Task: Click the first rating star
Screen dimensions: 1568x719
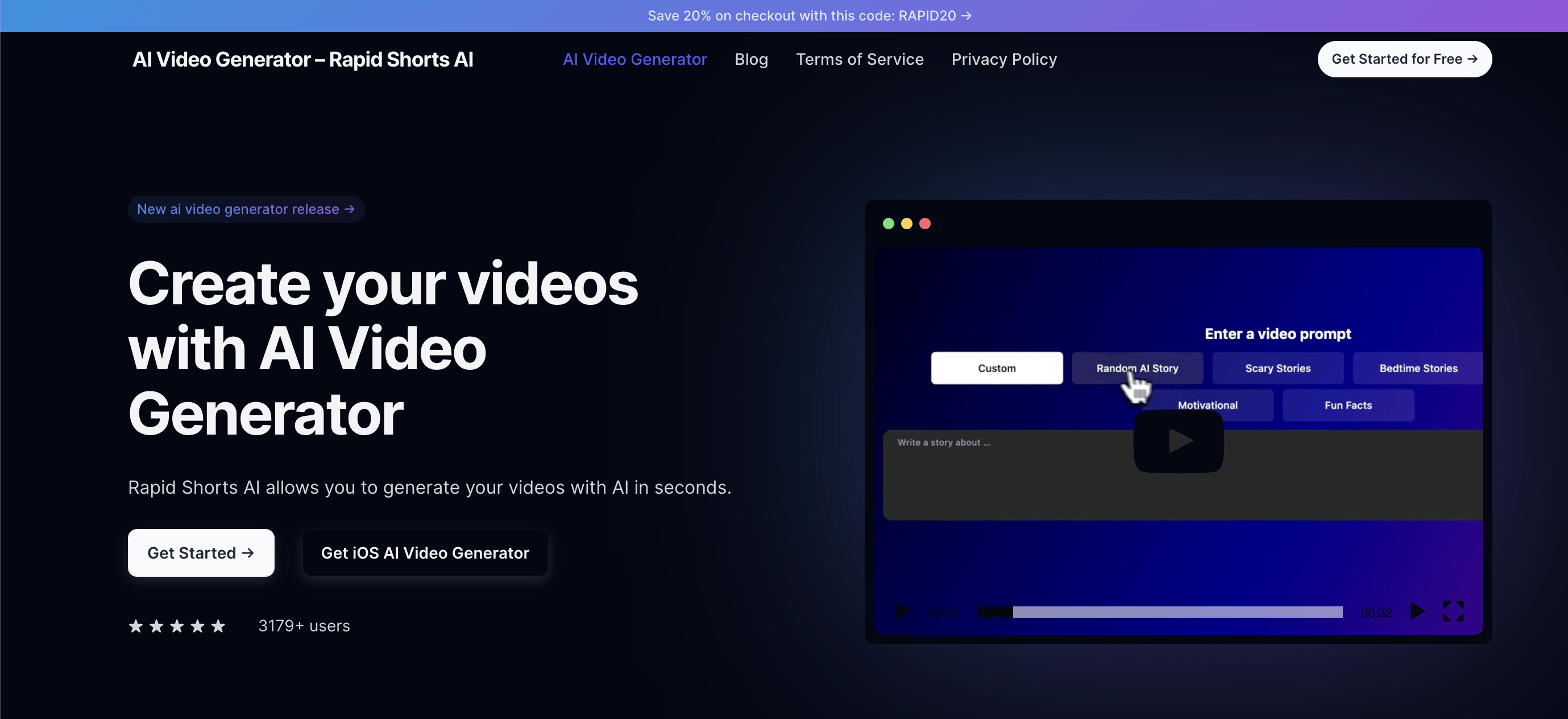Action: click(136, 625)
